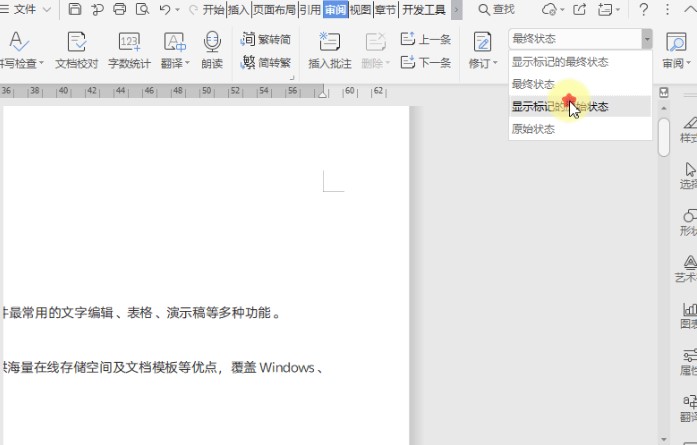Click the ruler right indent marker
Screen dimensions: 697x445
pos(322,94)
